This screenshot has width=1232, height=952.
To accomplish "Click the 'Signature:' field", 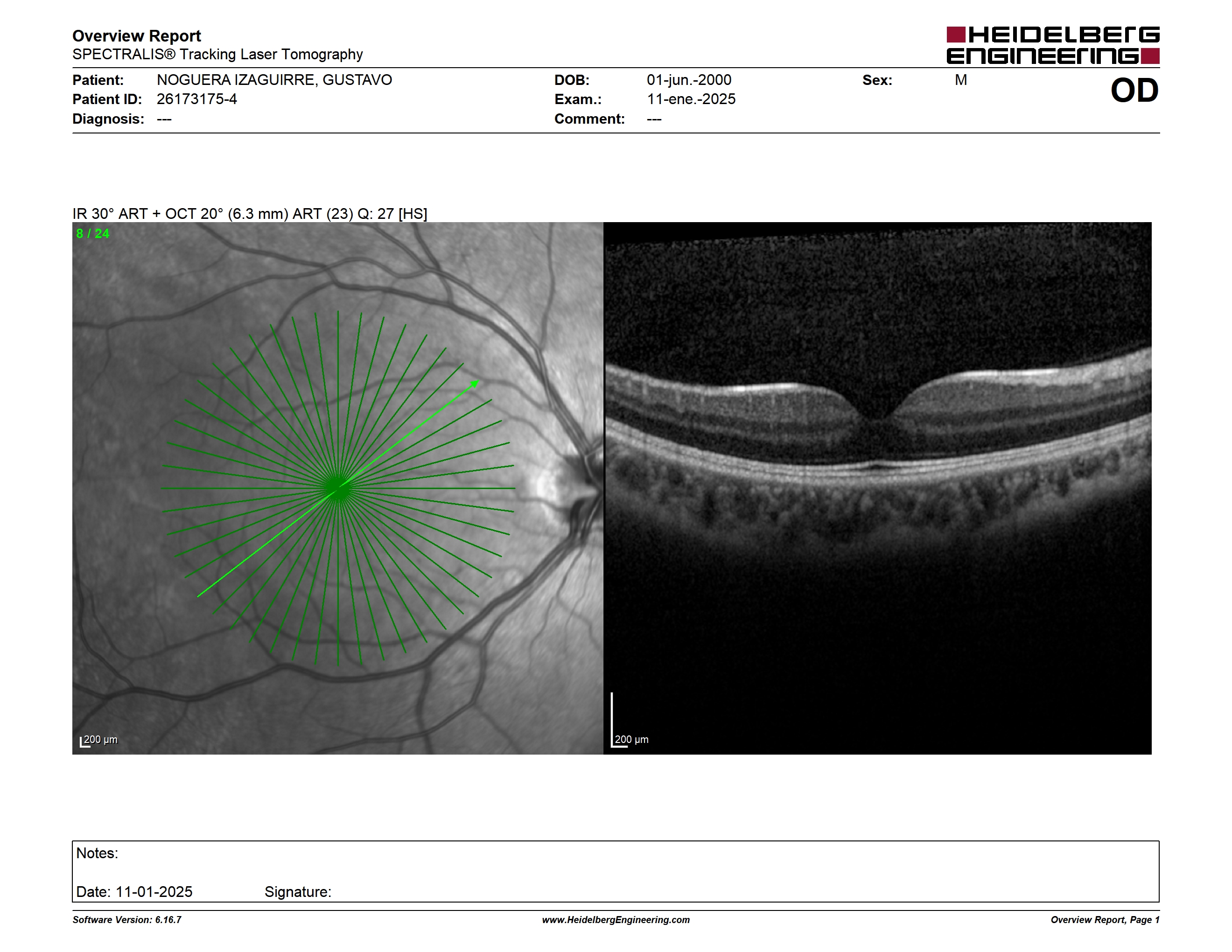I will [x=298, y=892].
